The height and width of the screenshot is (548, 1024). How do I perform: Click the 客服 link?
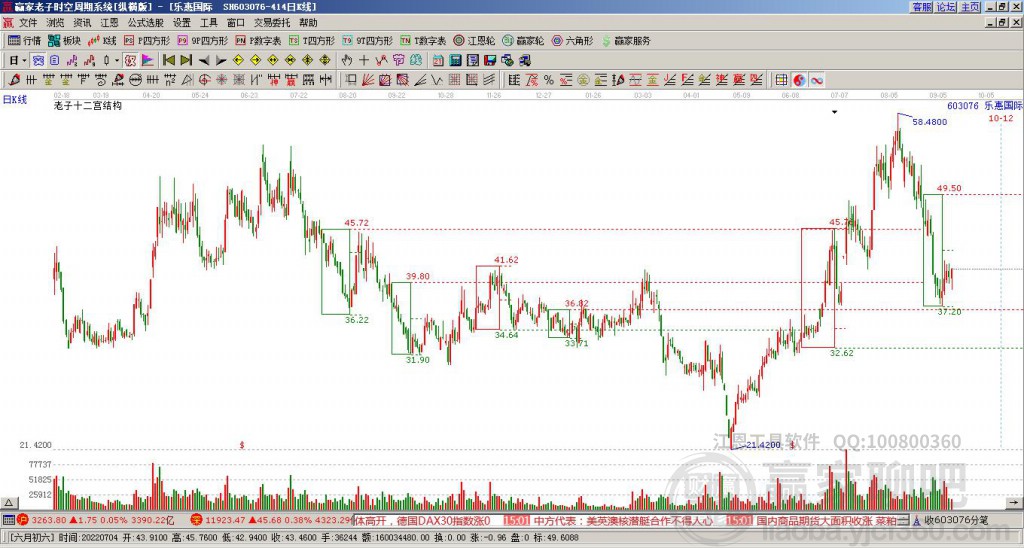click(x=922, y=7)
